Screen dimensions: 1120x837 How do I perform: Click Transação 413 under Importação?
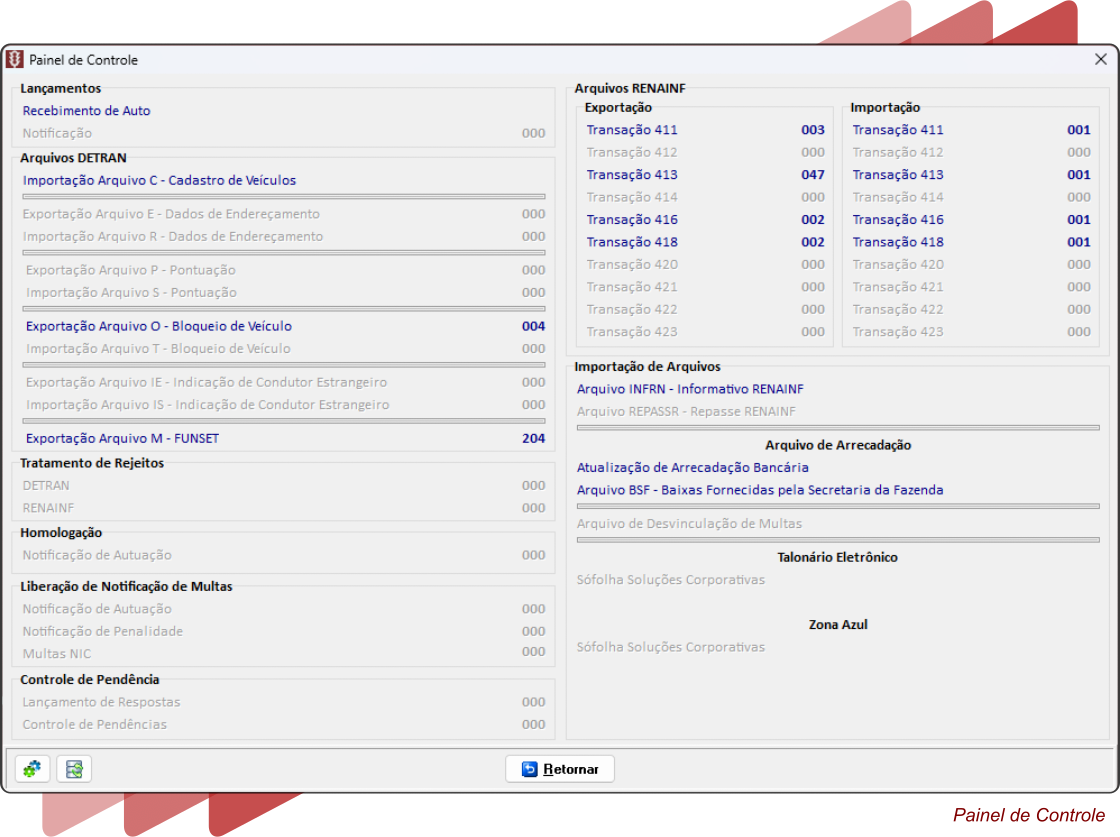[898, 175]
